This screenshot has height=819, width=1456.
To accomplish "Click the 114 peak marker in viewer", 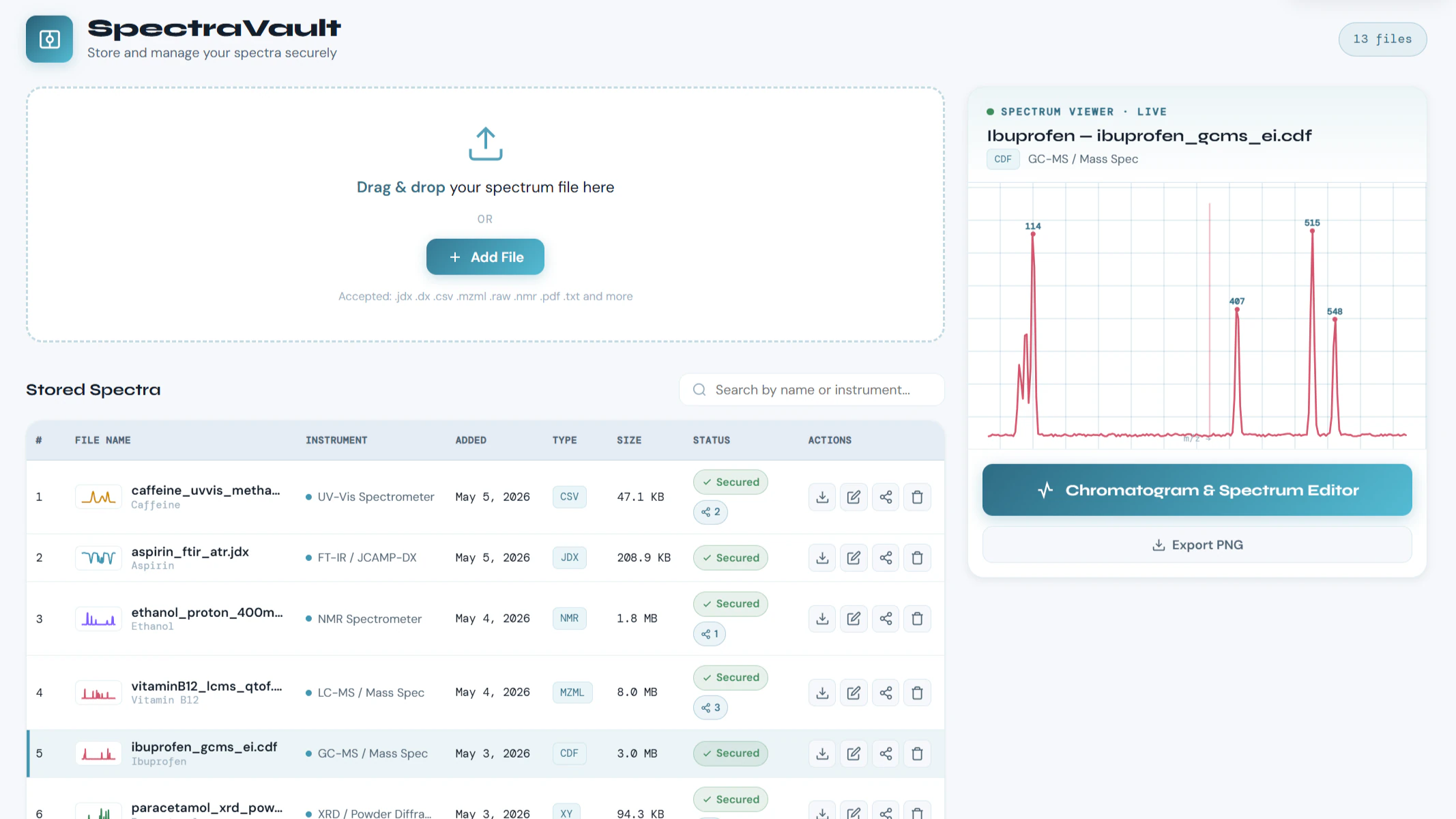I will coord(1033,234).
